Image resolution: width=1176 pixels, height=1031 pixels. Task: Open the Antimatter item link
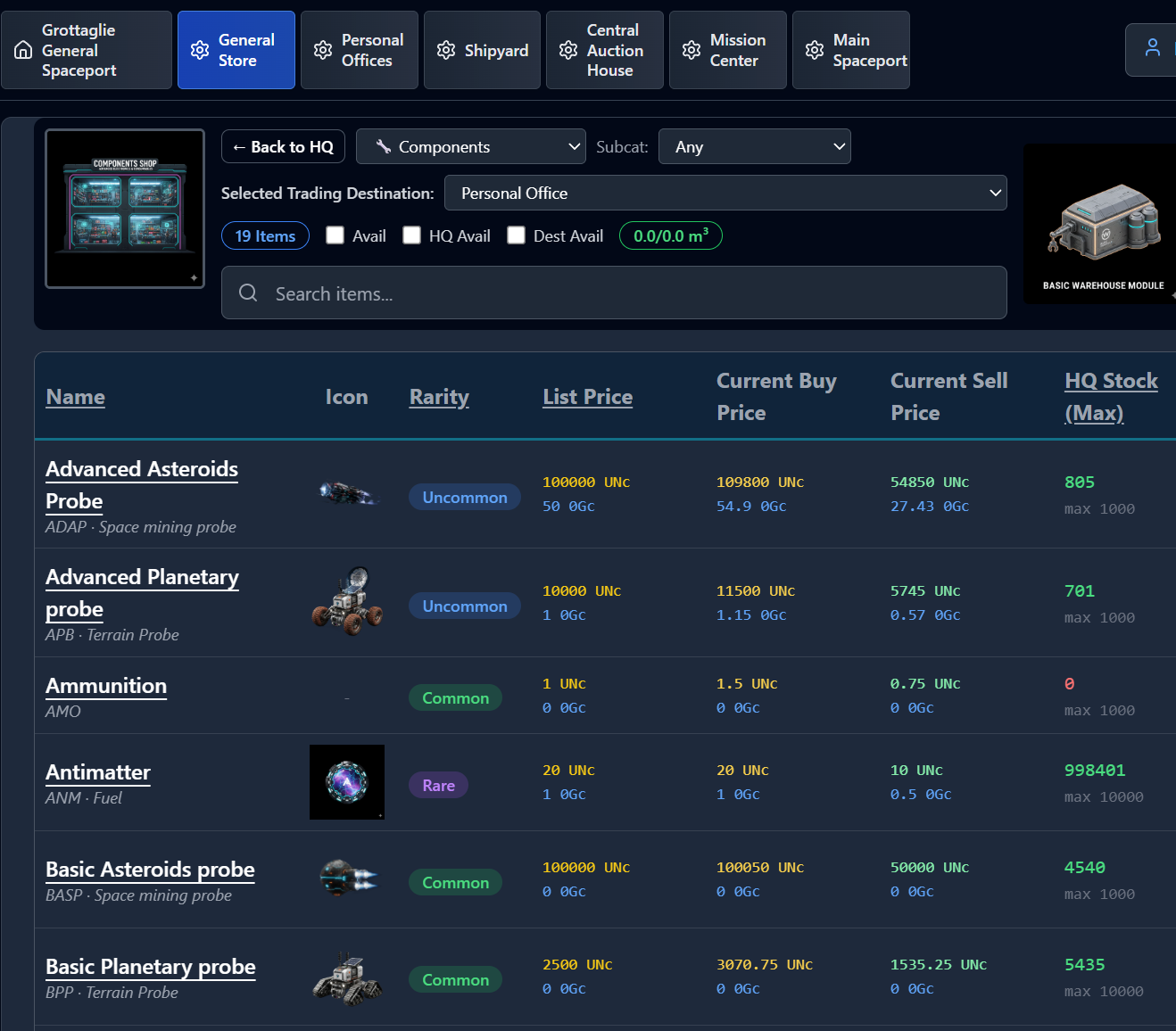[98, 772]
